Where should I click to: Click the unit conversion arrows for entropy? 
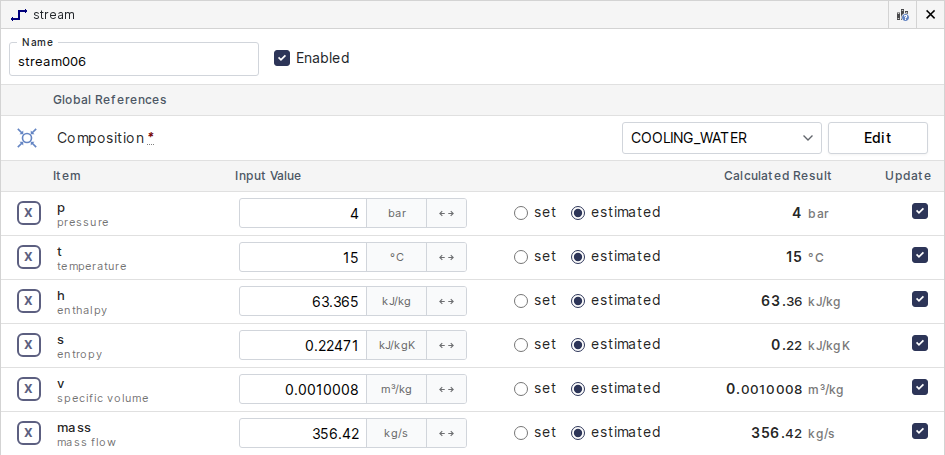tap(446, 345)
